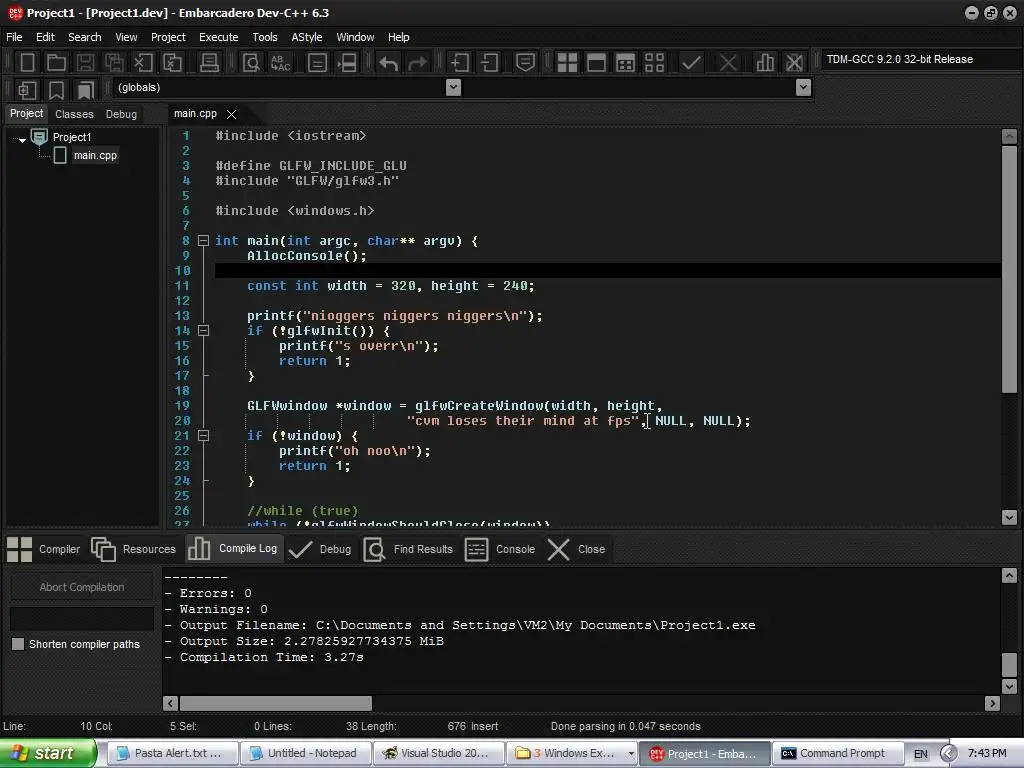Switch to the Classes sidebar tab
This screenshot has height=768, width=1024.
pyautogui.click(x=74, y=114)
